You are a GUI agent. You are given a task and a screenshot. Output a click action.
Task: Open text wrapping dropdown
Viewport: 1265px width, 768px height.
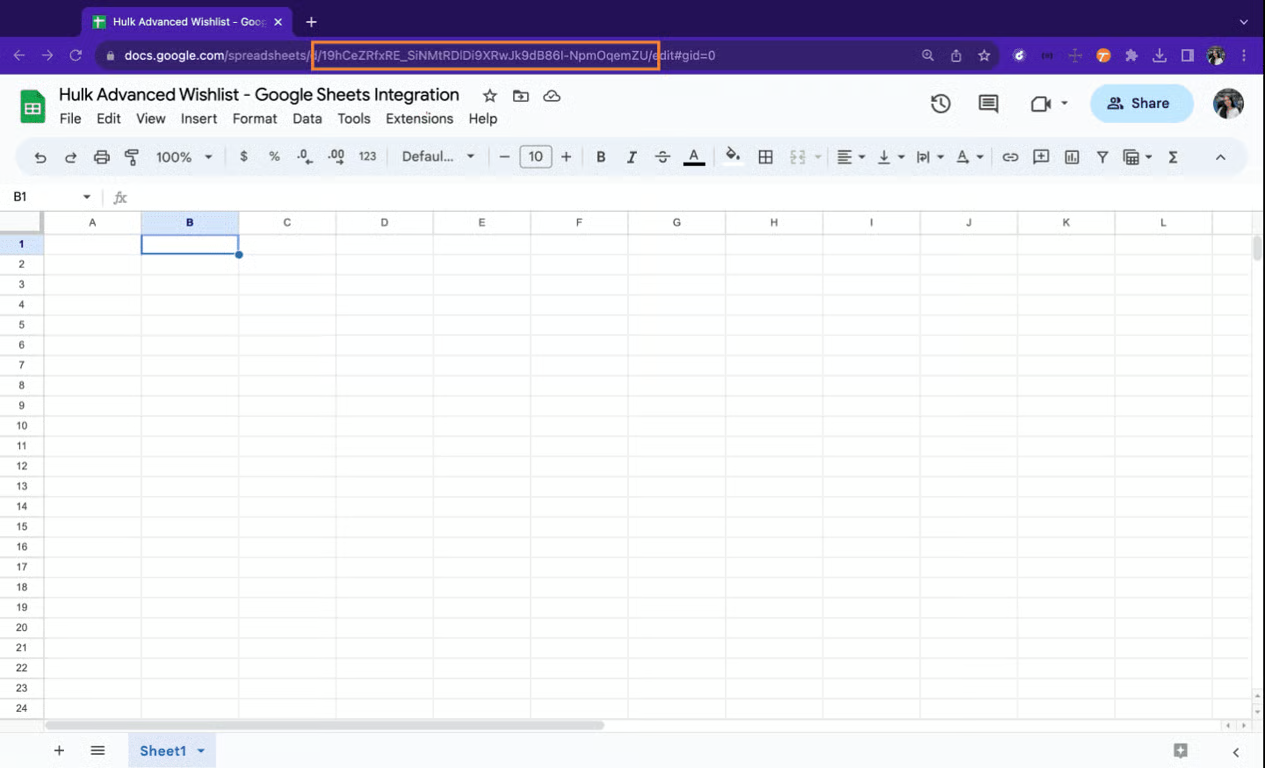(x=929, y=157)
